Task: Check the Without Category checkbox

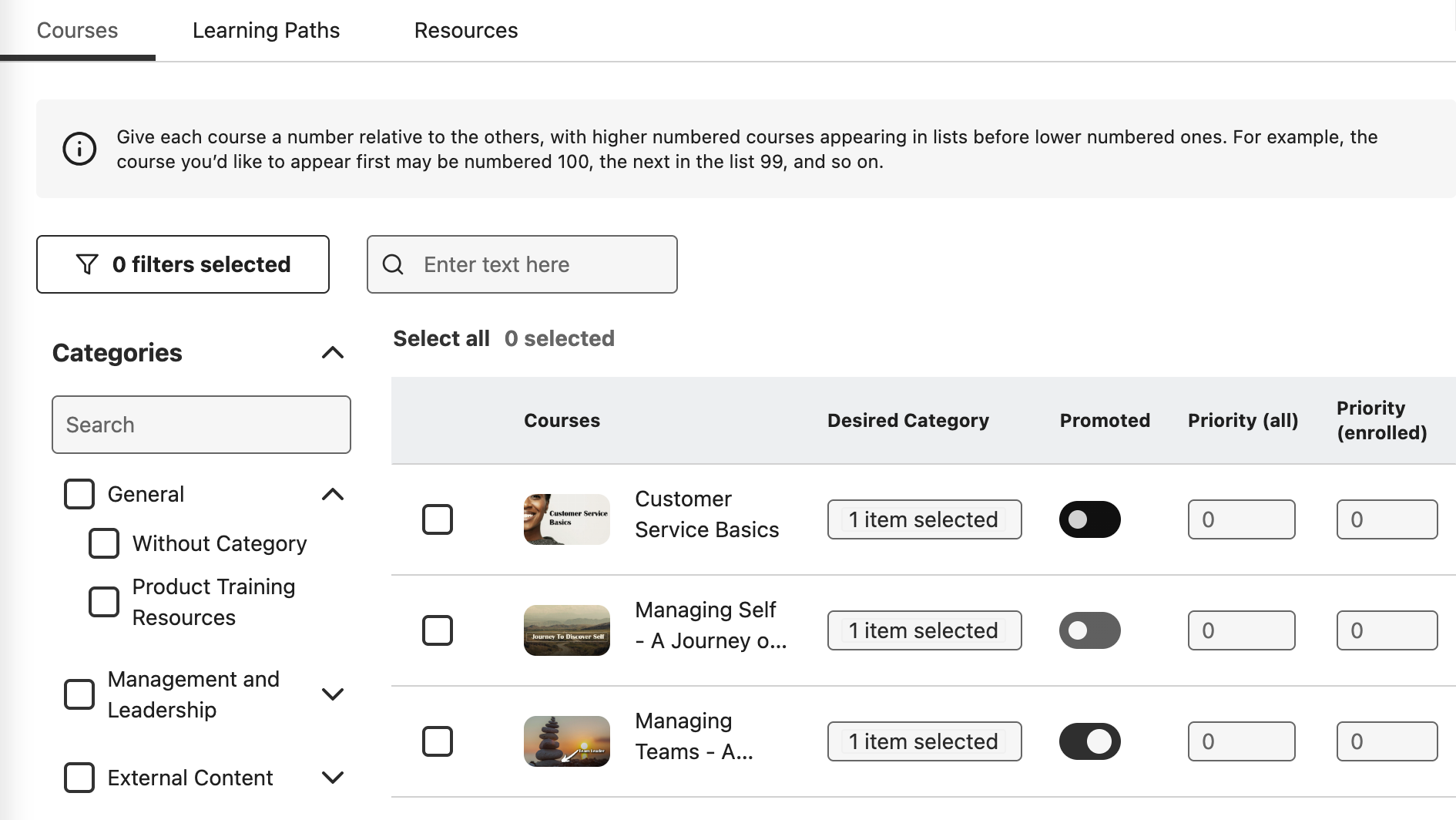Action: coord(104,543)
